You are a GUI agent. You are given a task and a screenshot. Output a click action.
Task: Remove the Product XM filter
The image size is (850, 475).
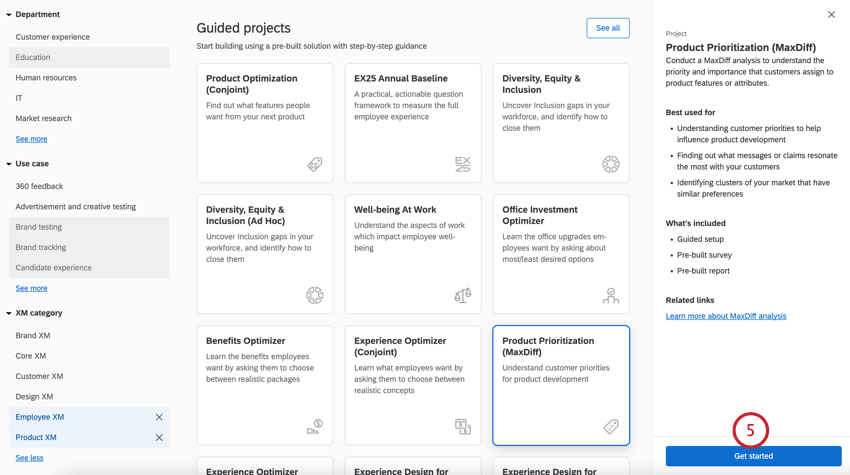(159, 437)
